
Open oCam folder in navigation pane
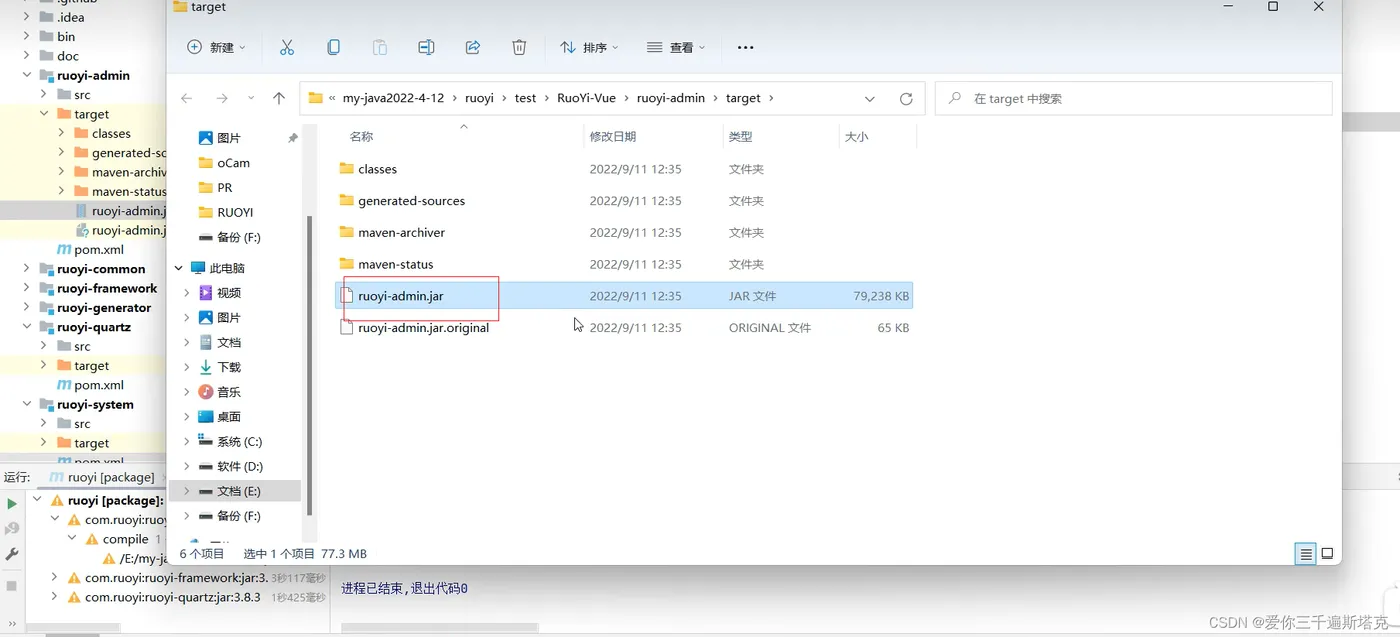pos(233,163)
